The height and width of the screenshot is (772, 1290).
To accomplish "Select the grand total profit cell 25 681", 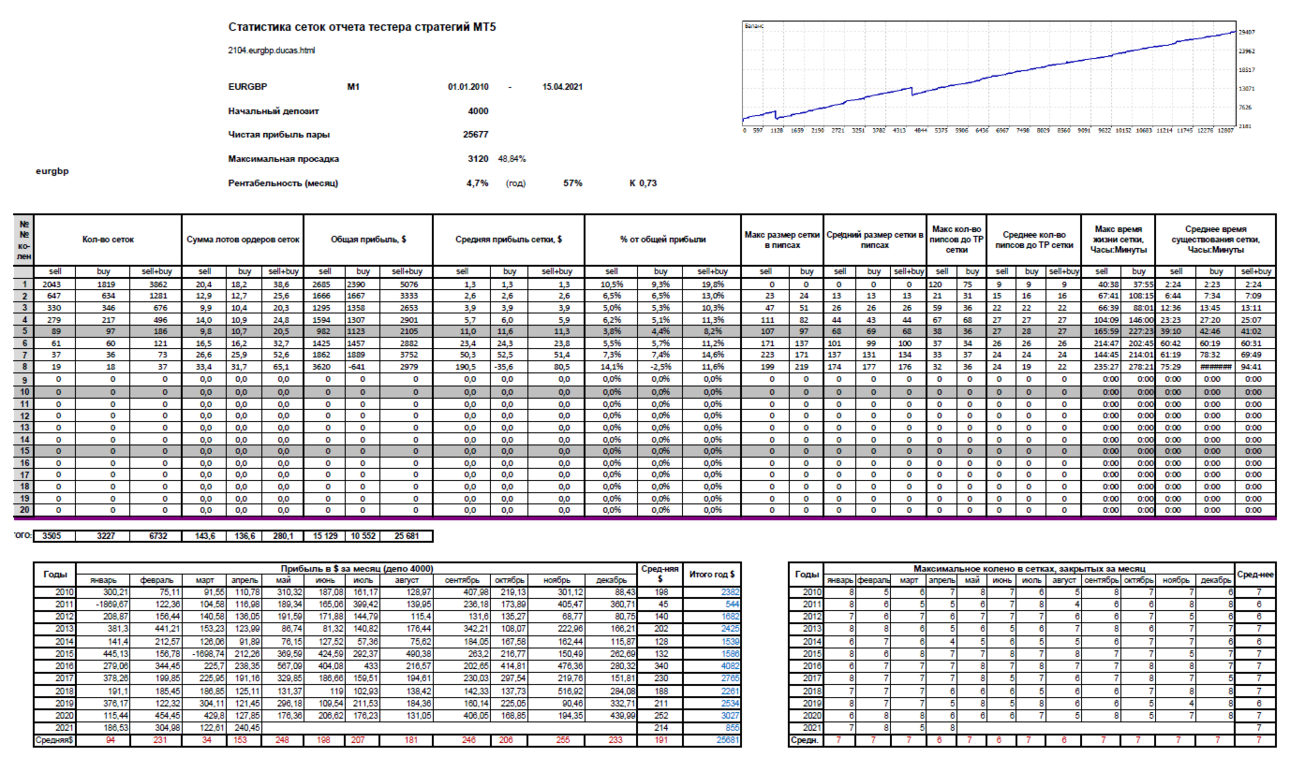I will pyautogui.click(x=407, y=536).
